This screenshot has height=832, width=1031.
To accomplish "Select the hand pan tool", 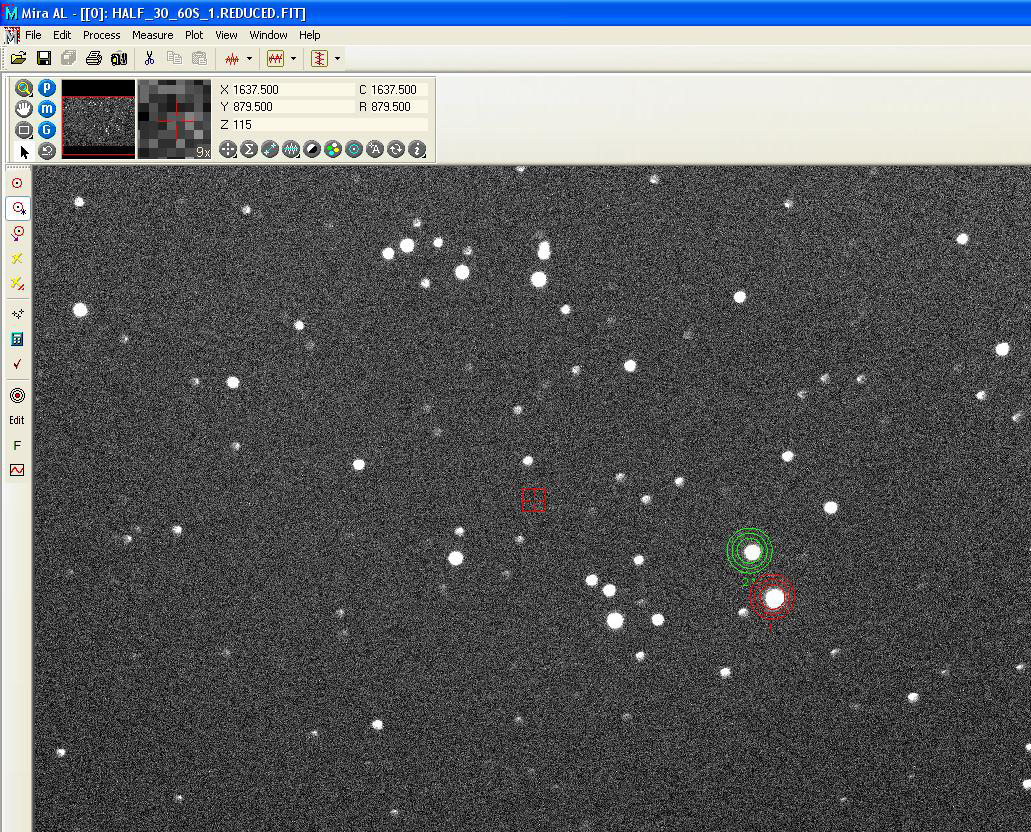I will [24, 109].
